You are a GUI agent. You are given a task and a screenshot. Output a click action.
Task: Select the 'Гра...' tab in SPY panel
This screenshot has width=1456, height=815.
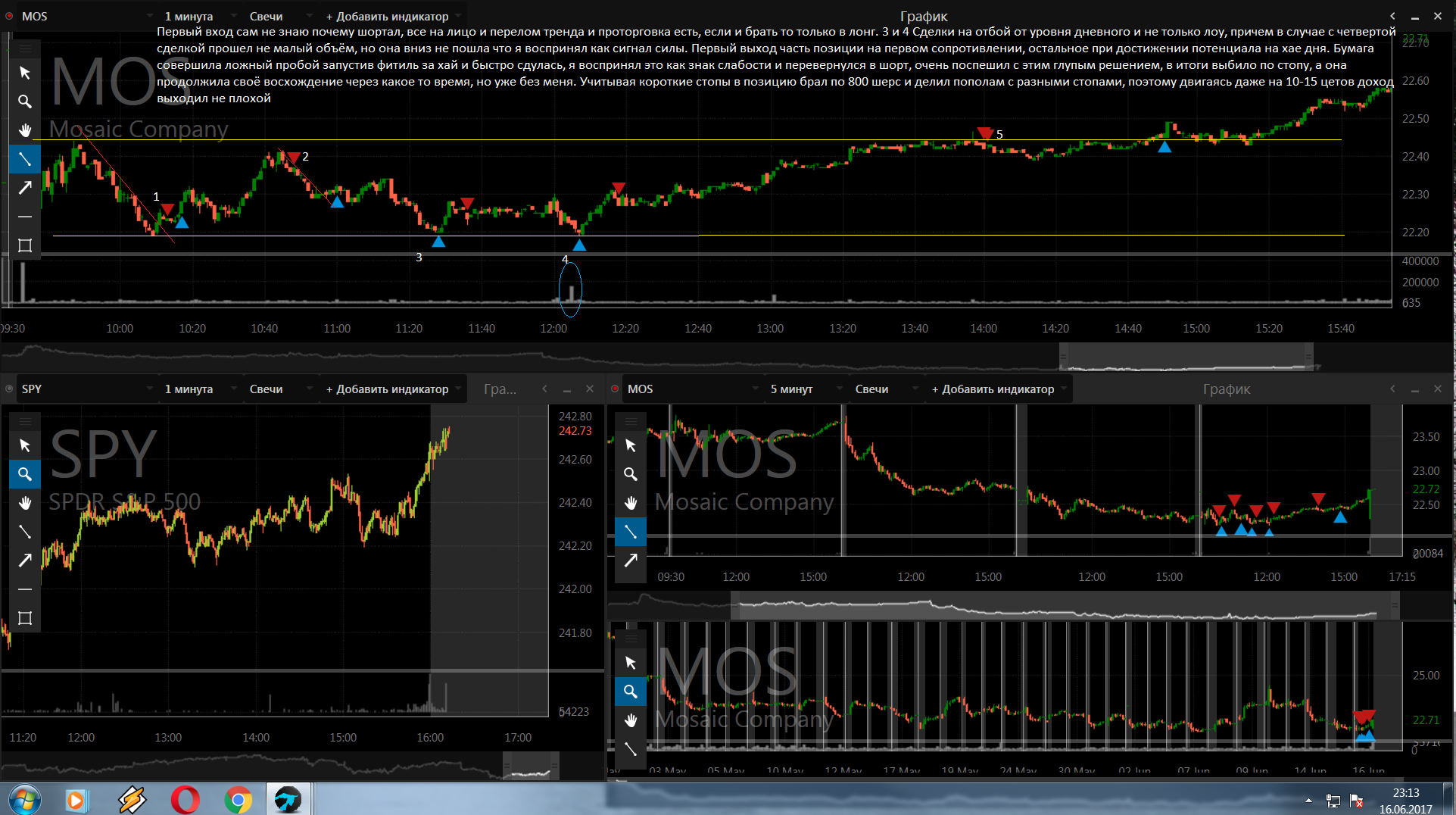click(500, 389)
